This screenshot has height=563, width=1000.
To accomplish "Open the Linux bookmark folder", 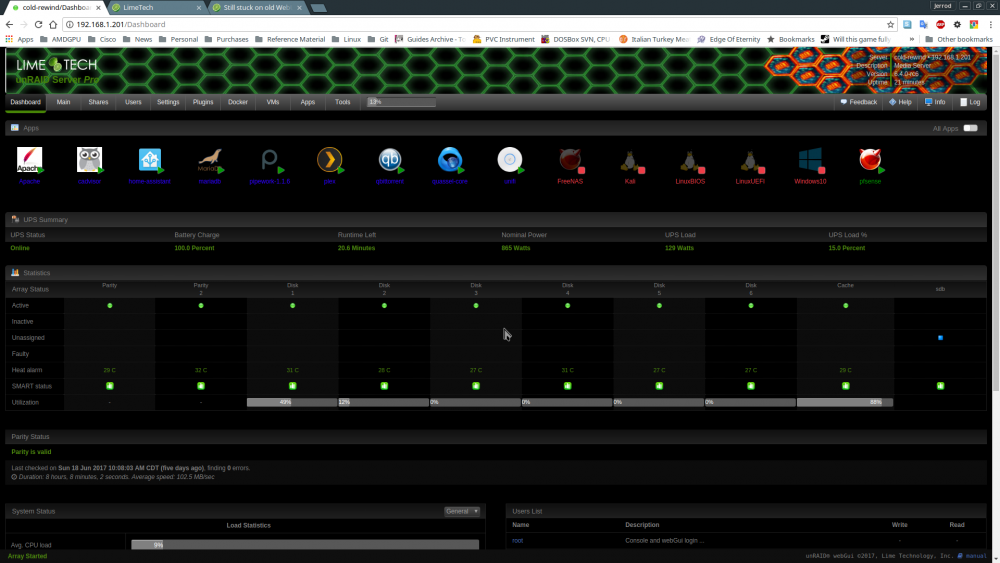I will pyautogui.click(x=346, y=39).
